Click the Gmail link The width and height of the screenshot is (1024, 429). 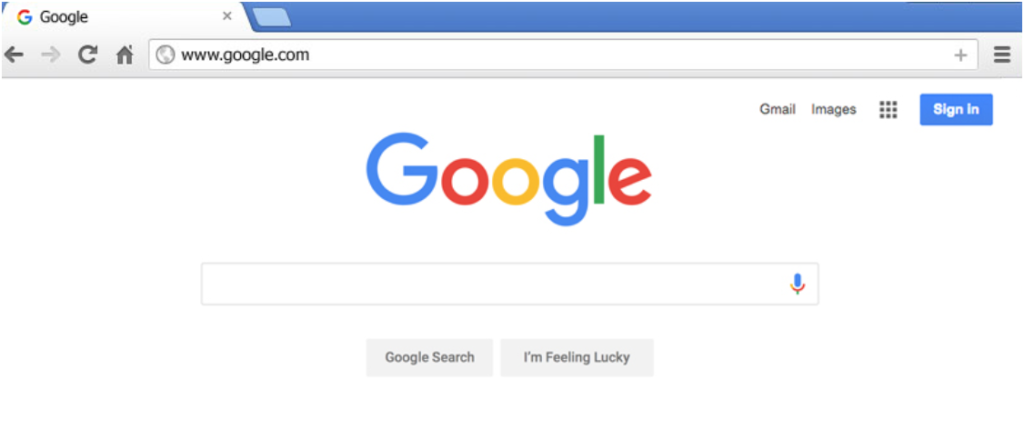pos(777,110)
